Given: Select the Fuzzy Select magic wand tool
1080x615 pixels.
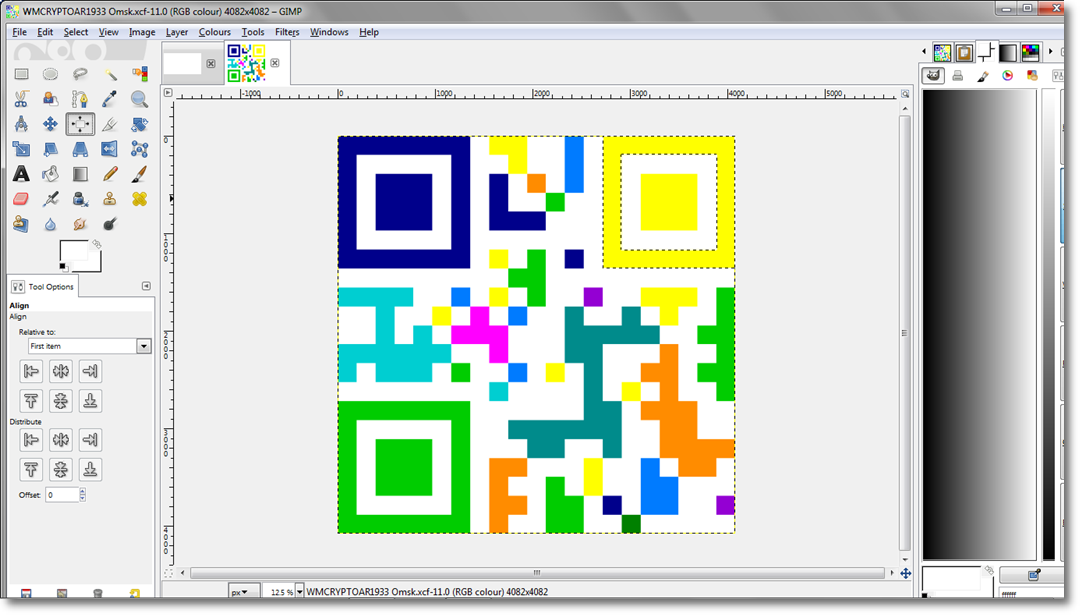Looking at the screenshot, I should tap(110, 74).
